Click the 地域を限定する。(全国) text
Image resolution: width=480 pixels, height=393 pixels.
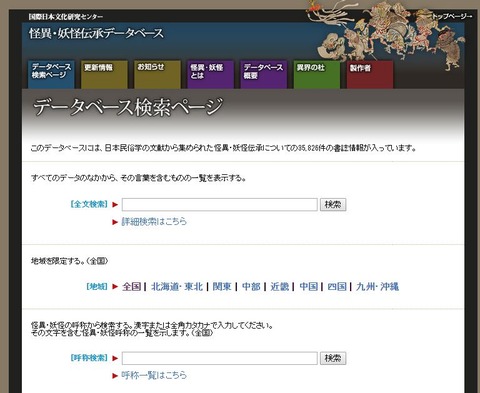click(69, 261)
